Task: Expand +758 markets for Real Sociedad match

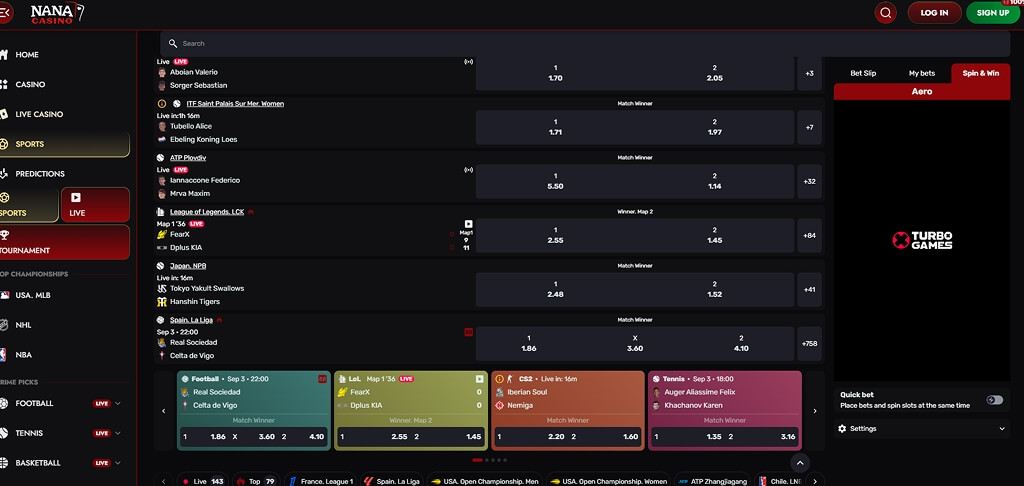Action: tap(809, 344)
